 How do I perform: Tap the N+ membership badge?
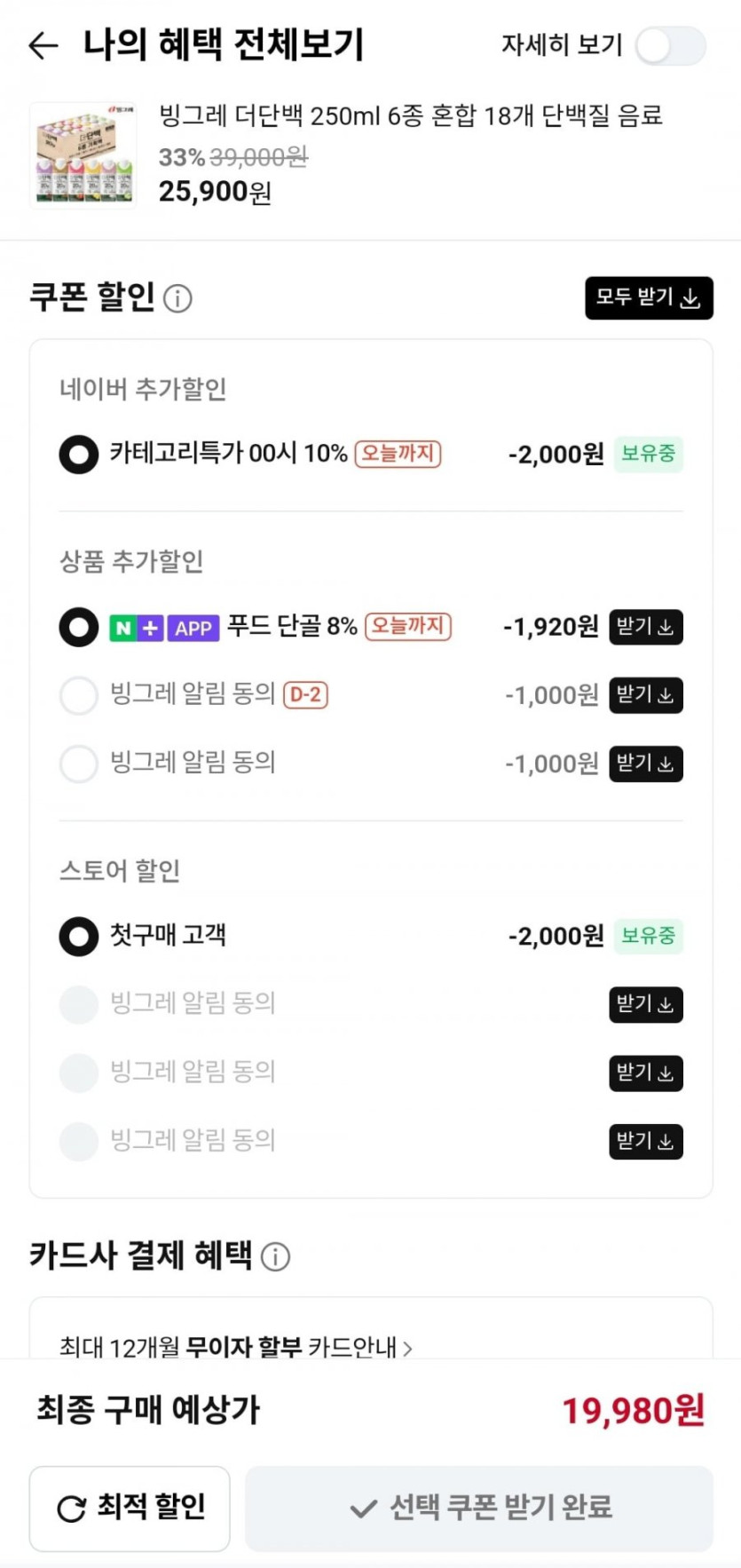click(136, 628)
